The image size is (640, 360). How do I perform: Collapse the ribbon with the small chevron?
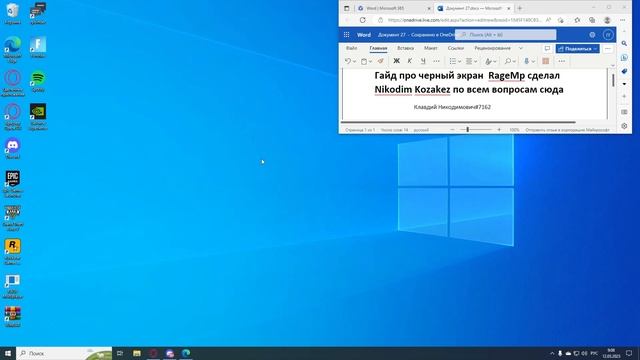click(612, 66)
